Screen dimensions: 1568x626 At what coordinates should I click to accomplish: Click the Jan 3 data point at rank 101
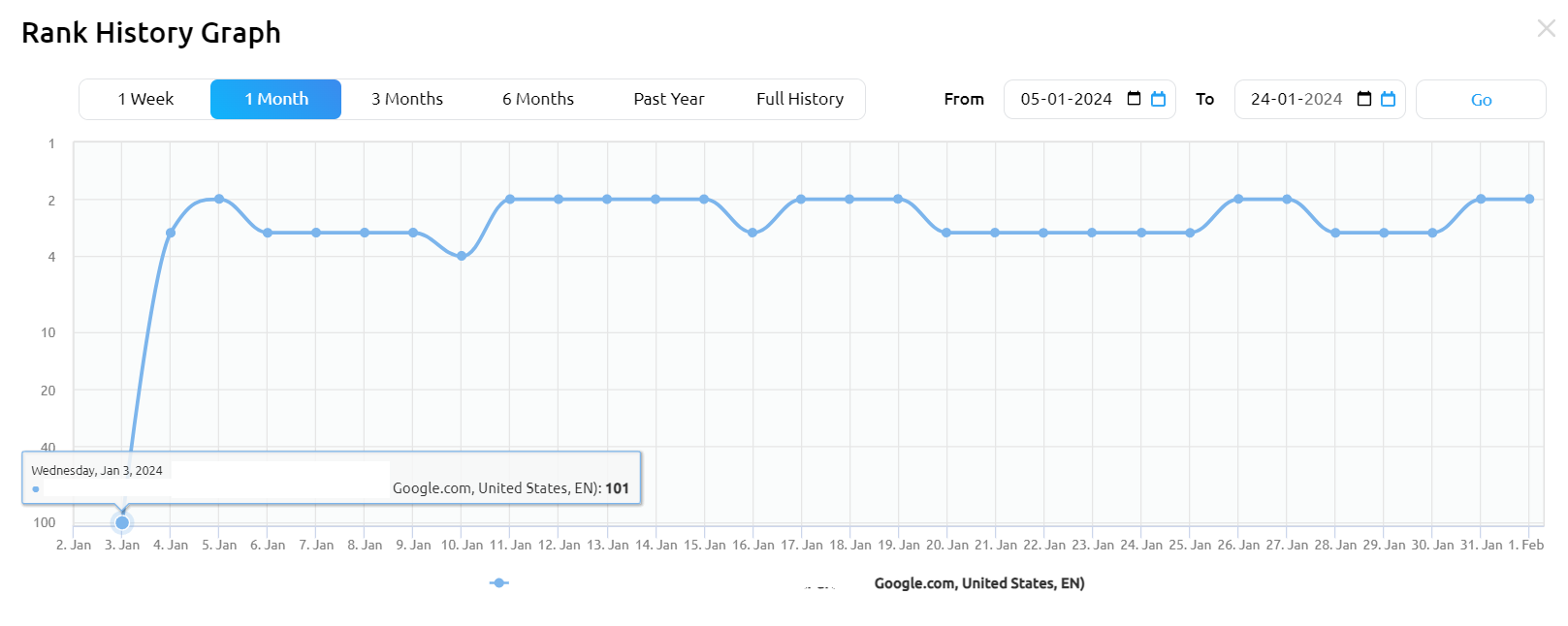click(122, 522)
